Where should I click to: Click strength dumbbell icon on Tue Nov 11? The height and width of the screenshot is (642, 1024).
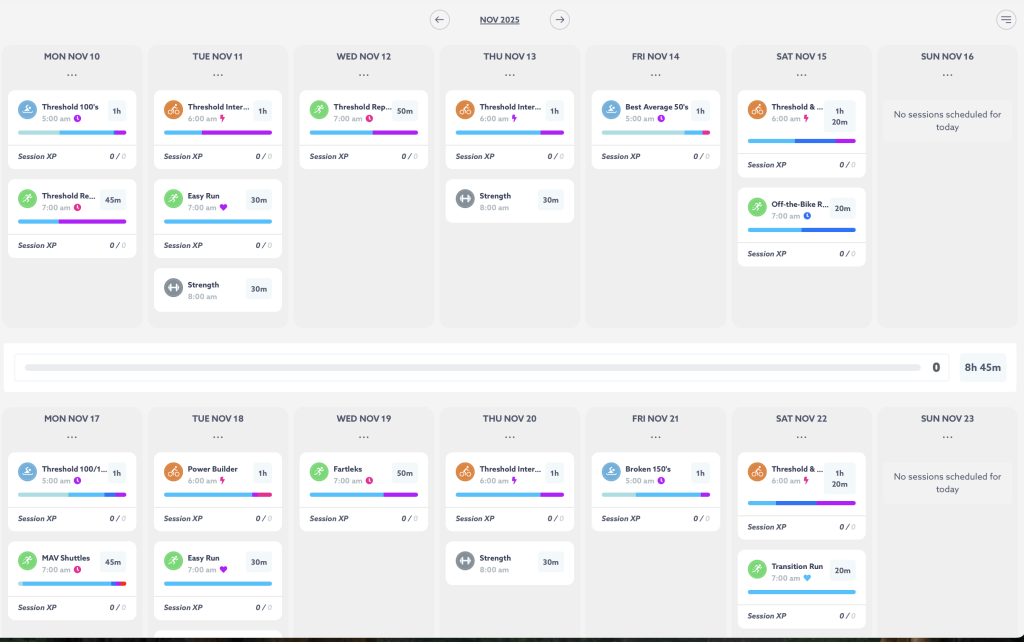click(x=173, y=287)
